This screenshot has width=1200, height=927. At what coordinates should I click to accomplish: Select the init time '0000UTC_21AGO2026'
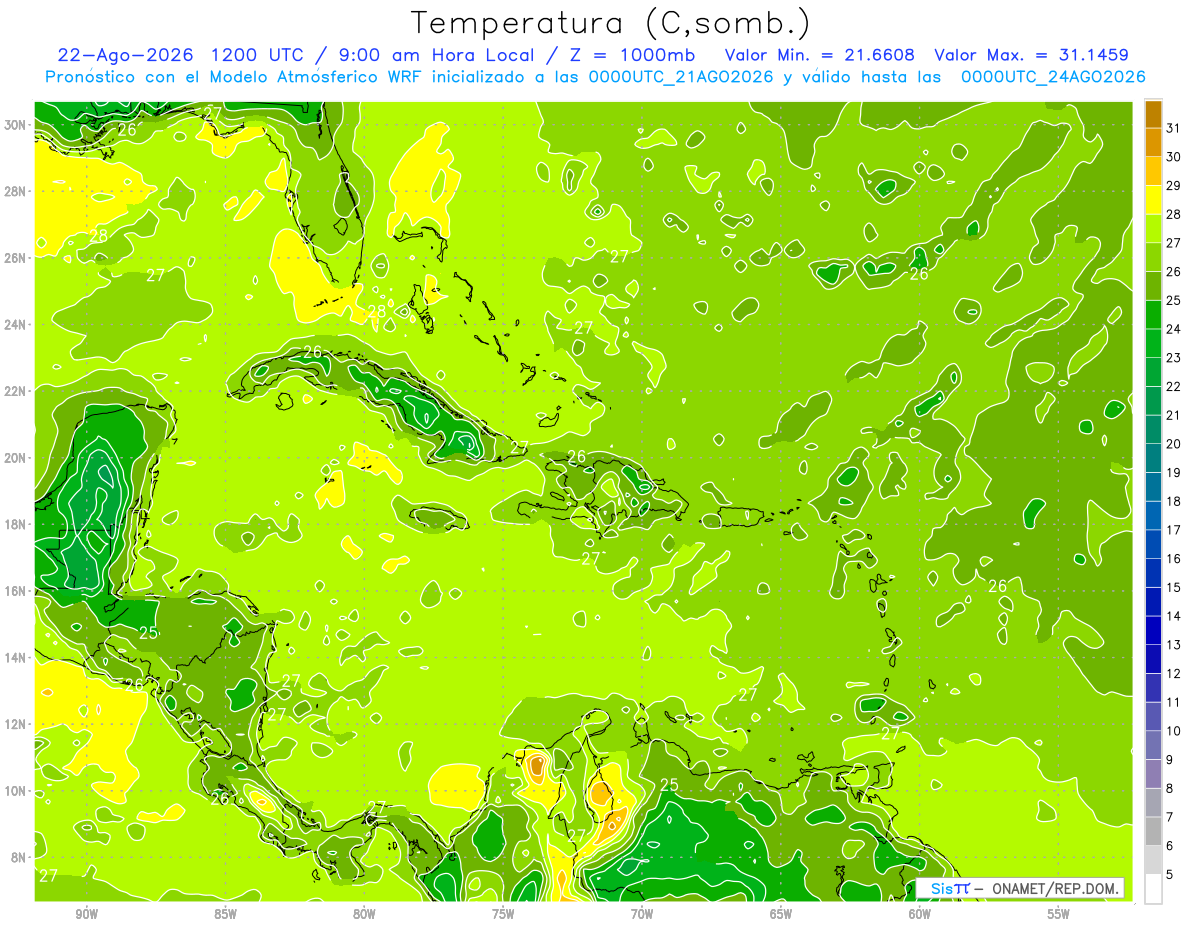tap(682, 76)
